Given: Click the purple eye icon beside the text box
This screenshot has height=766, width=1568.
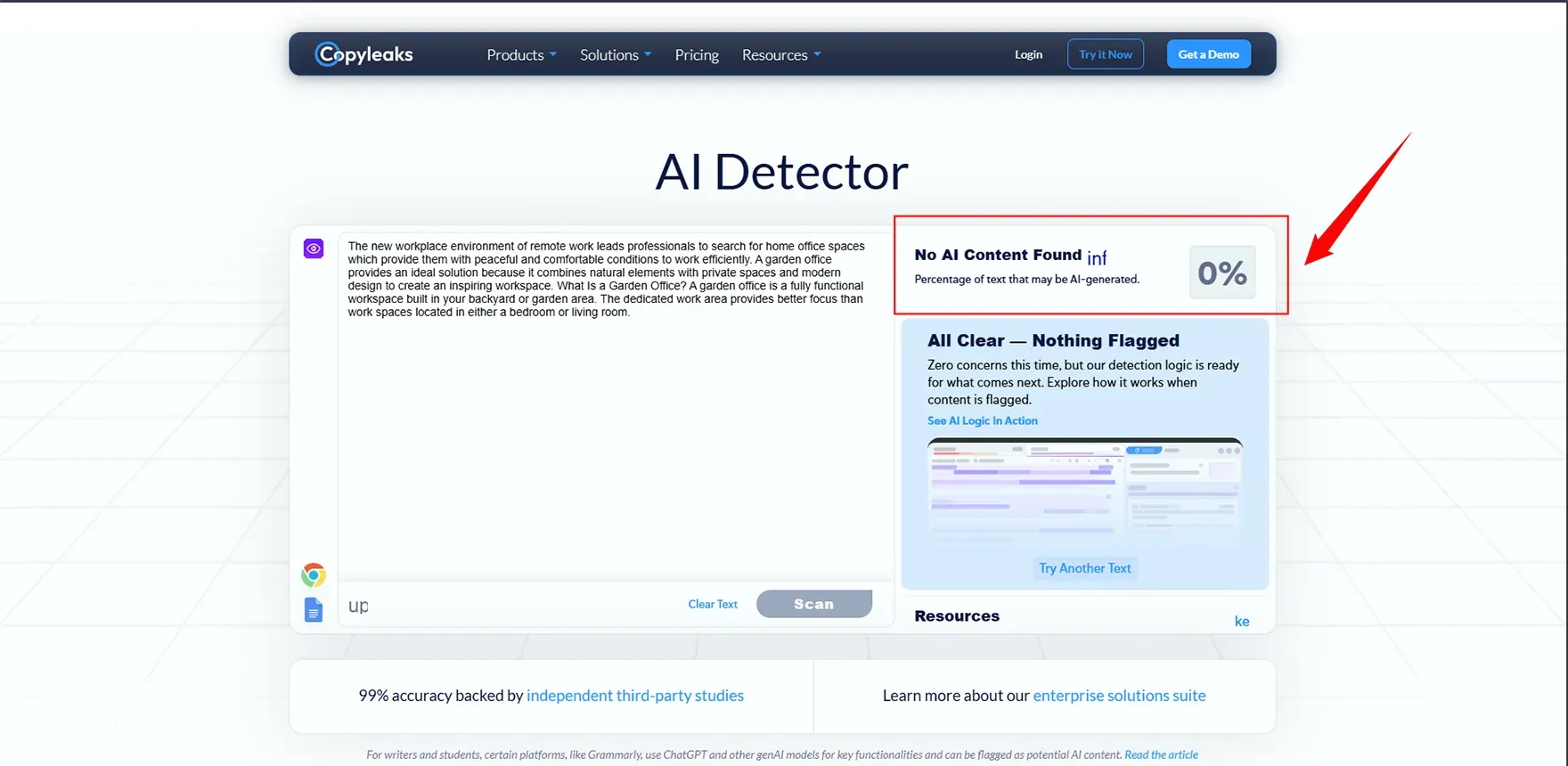Looking at the screenshot, I should pyautogui.click(x=314, y=249).
